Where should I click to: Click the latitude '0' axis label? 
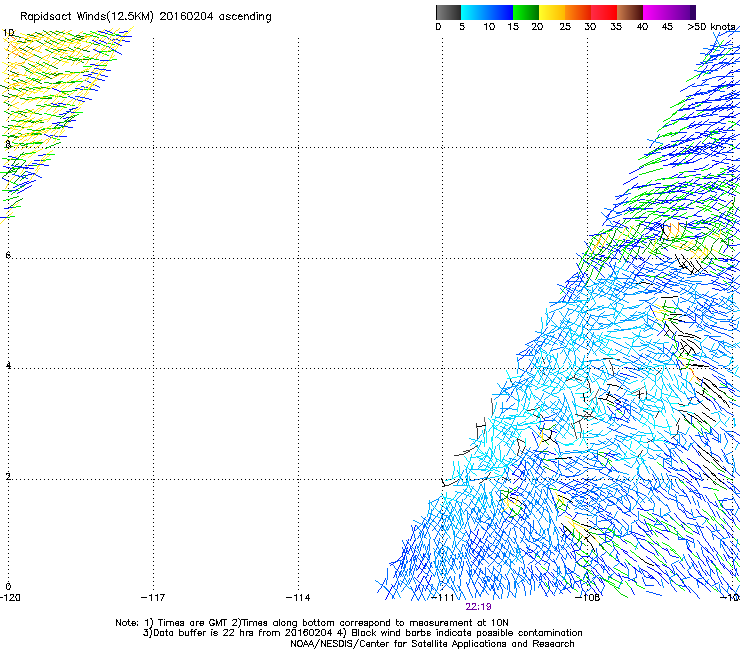8,587
